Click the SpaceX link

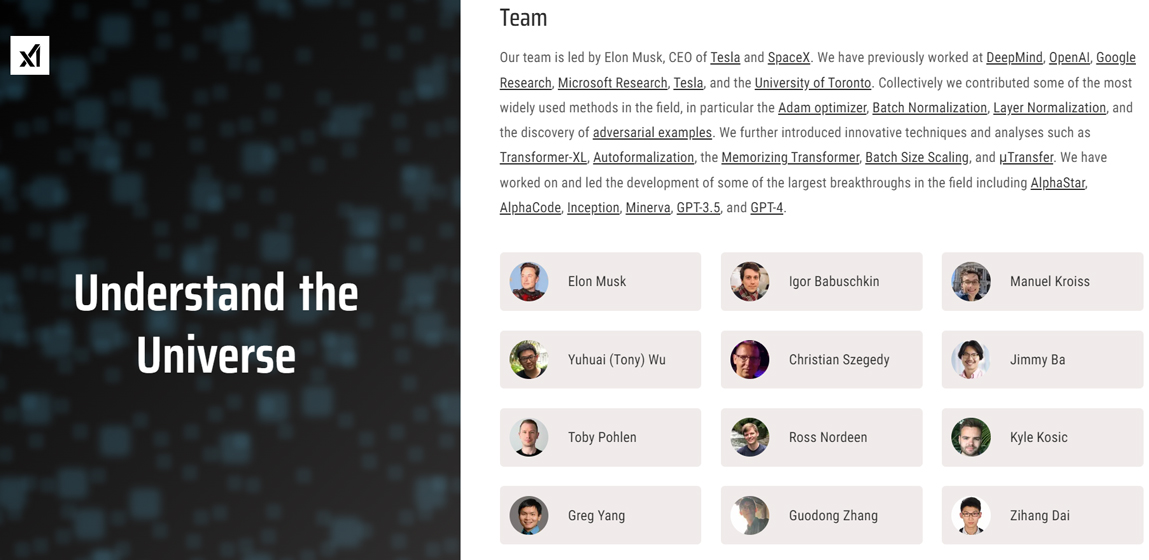pyautogui.click(x=788, y=58)
